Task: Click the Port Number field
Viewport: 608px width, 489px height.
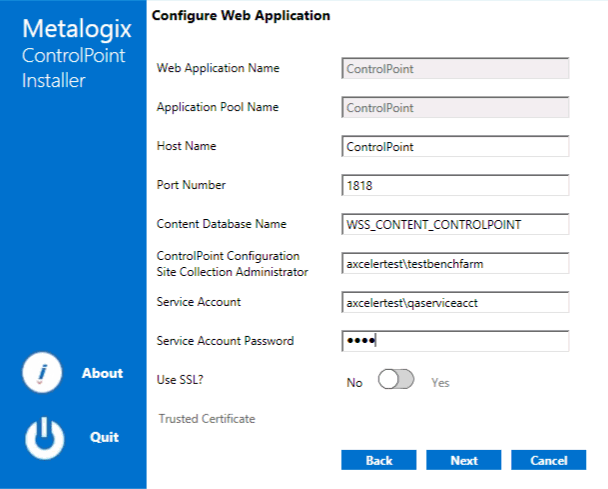Action: tap(455, 185)
